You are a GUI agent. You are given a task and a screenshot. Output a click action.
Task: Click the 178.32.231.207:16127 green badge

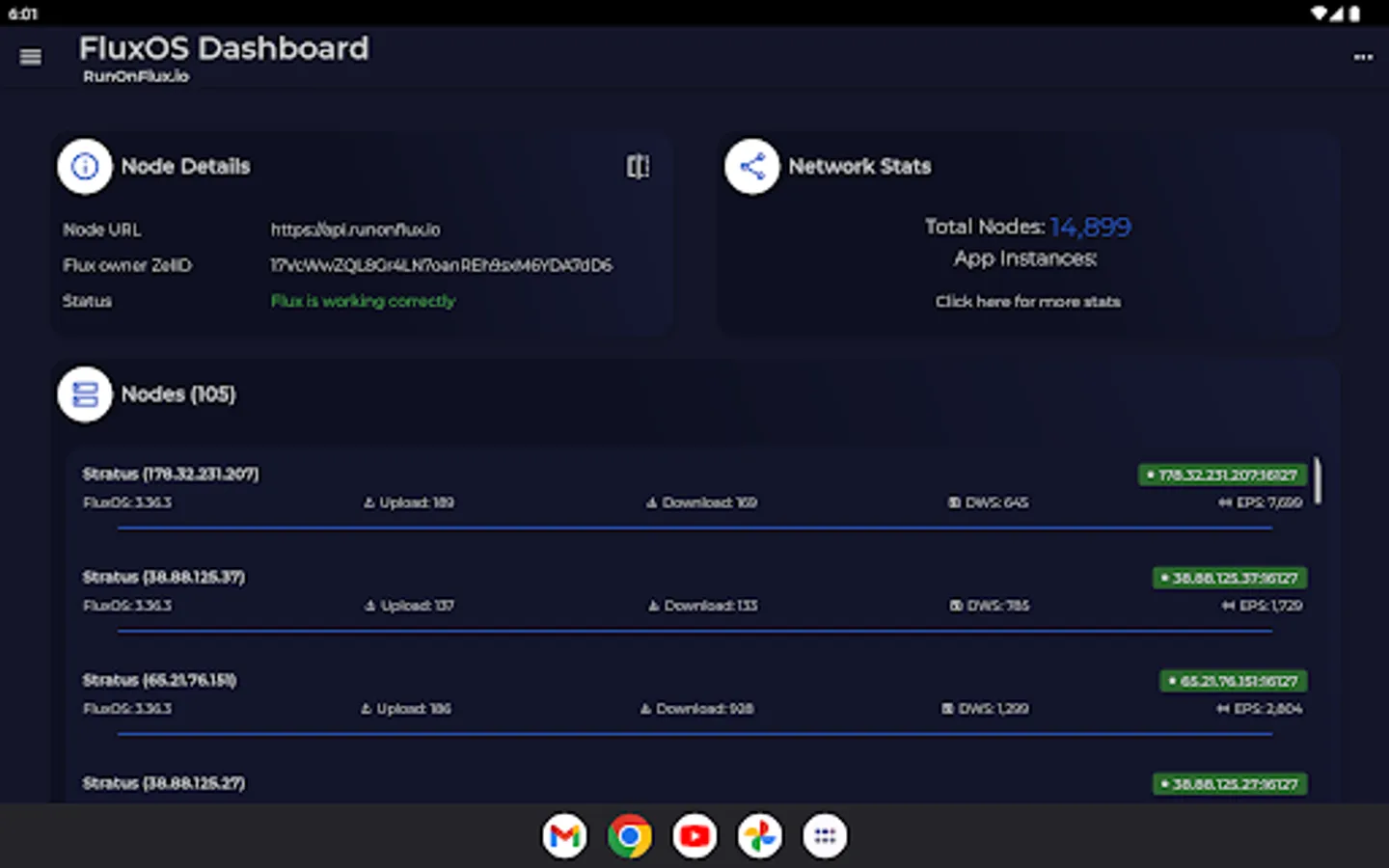[1223, 475]
